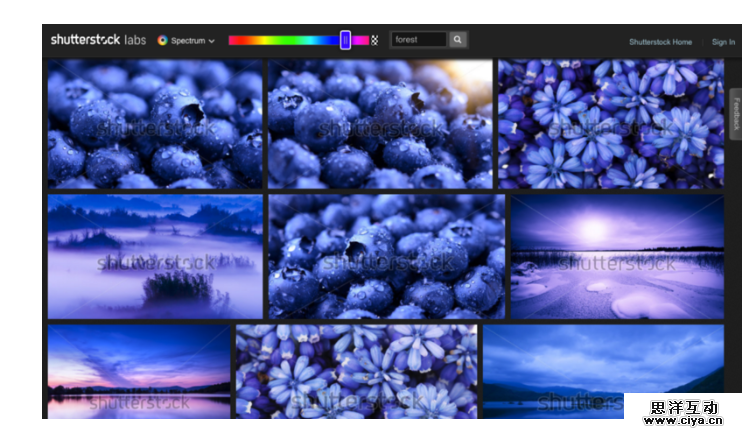Screen dimensions: 752x436
Task: Open the purple frozen lake sunset image
Action: click(617, 256)
